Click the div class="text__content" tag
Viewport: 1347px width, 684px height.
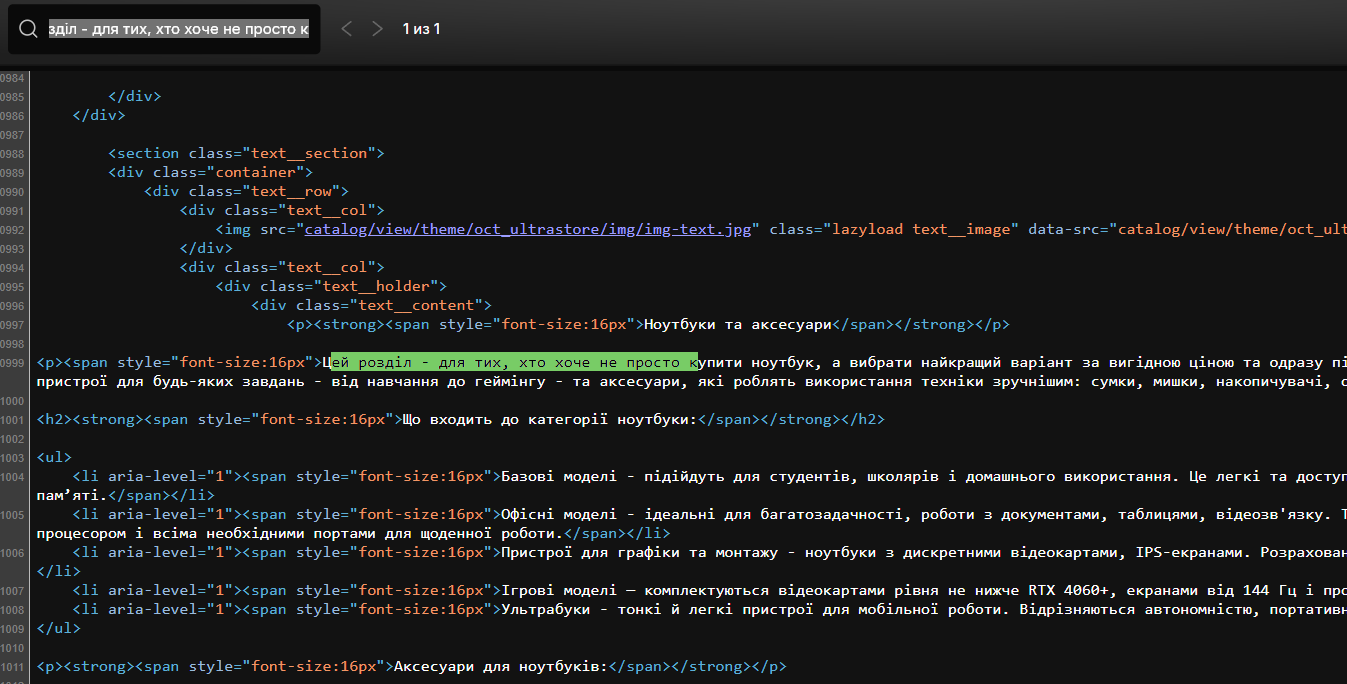[371, 305]
